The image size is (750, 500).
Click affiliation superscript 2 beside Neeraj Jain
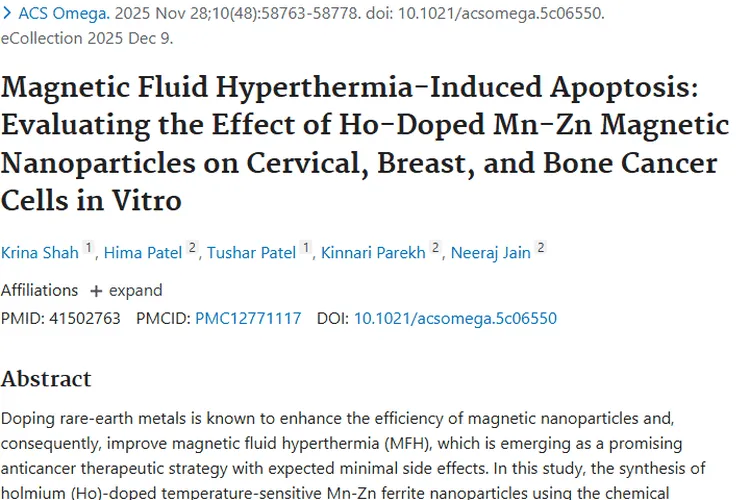tap(540, 248)
